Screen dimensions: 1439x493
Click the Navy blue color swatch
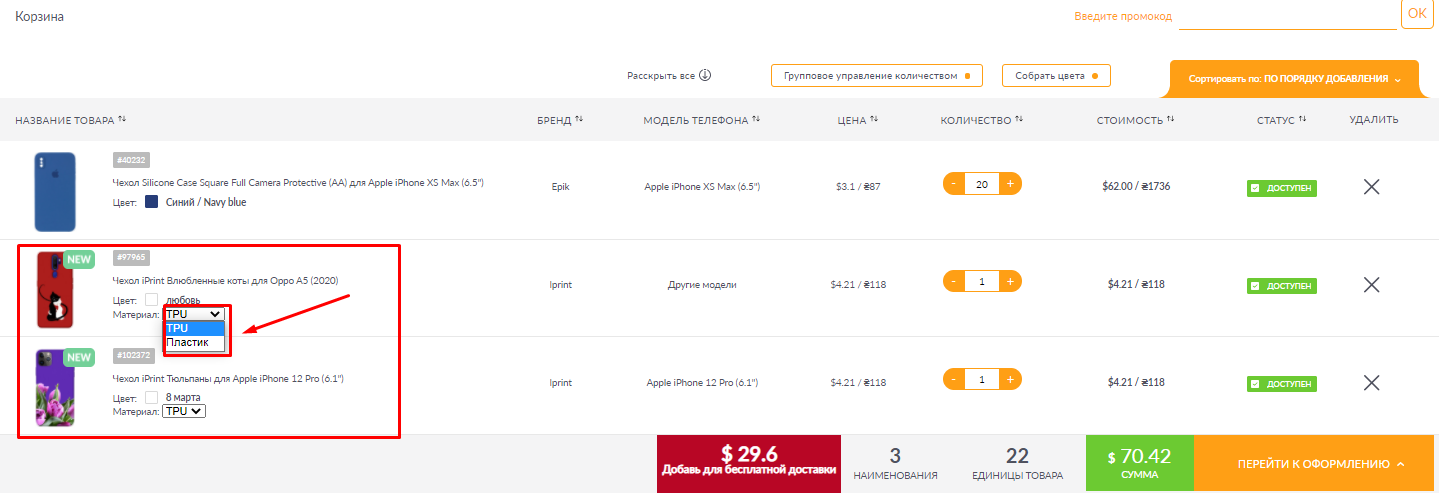(x=152, y=202)
